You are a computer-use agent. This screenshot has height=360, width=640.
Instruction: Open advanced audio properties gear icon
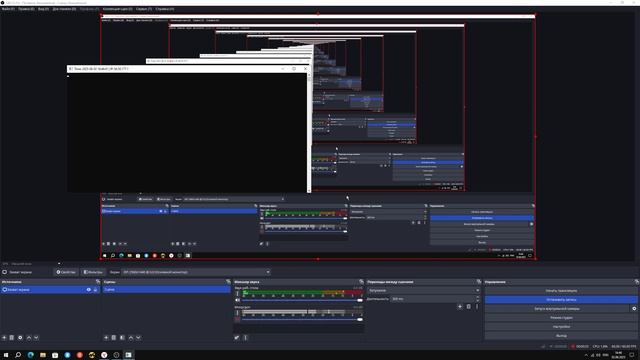237,338
